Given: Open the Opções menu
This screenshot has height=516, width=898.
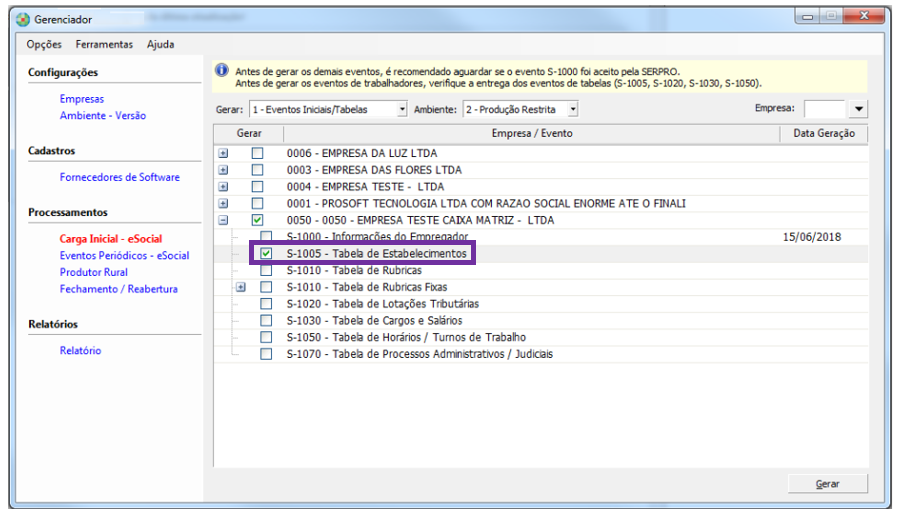Looking at the screenshot, I should 44,44.
